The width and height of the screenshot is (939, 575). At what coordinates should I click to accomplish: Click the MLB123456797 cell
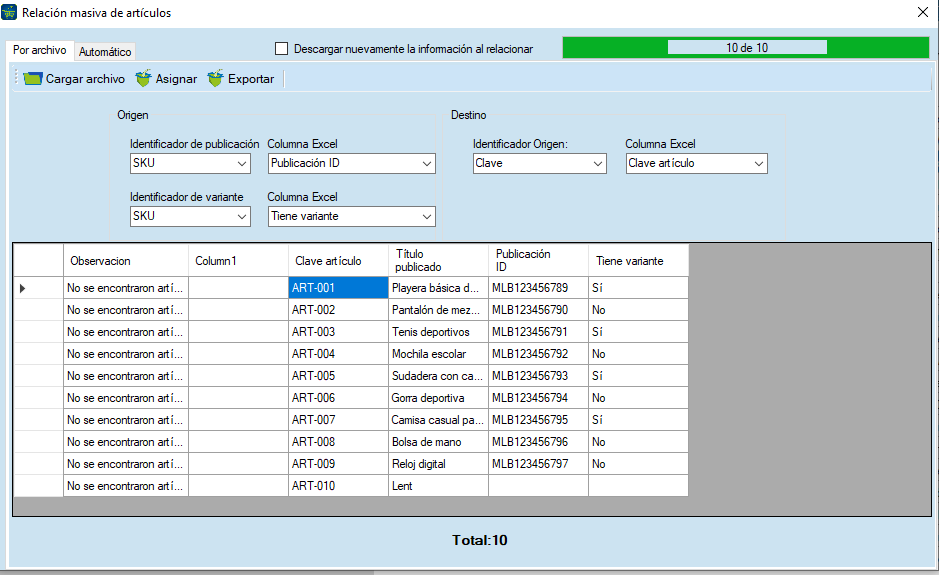(538, 464)
